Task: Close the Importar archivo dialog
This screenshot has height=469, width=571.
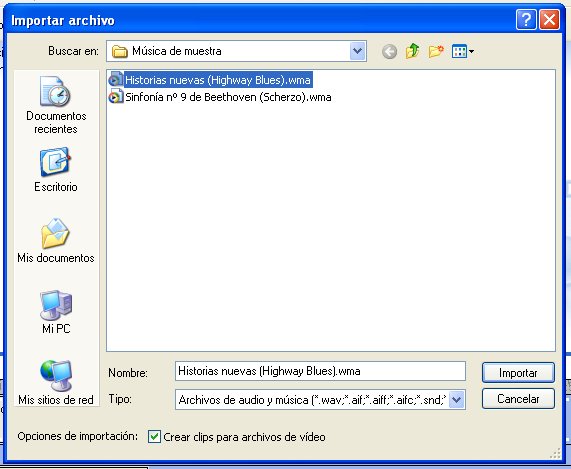Action: [x=549, y=20]
